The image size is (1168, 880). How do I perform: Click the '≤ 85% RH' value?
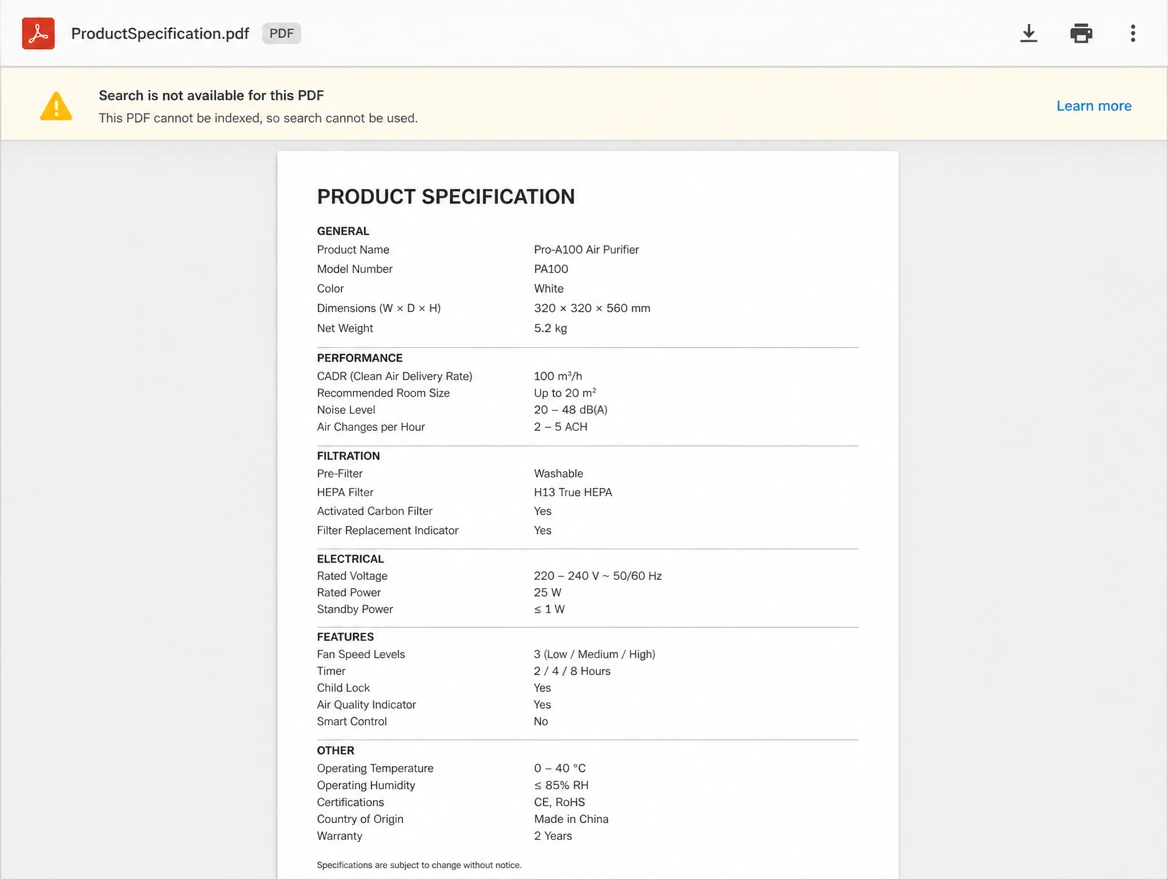pos(561,785)
